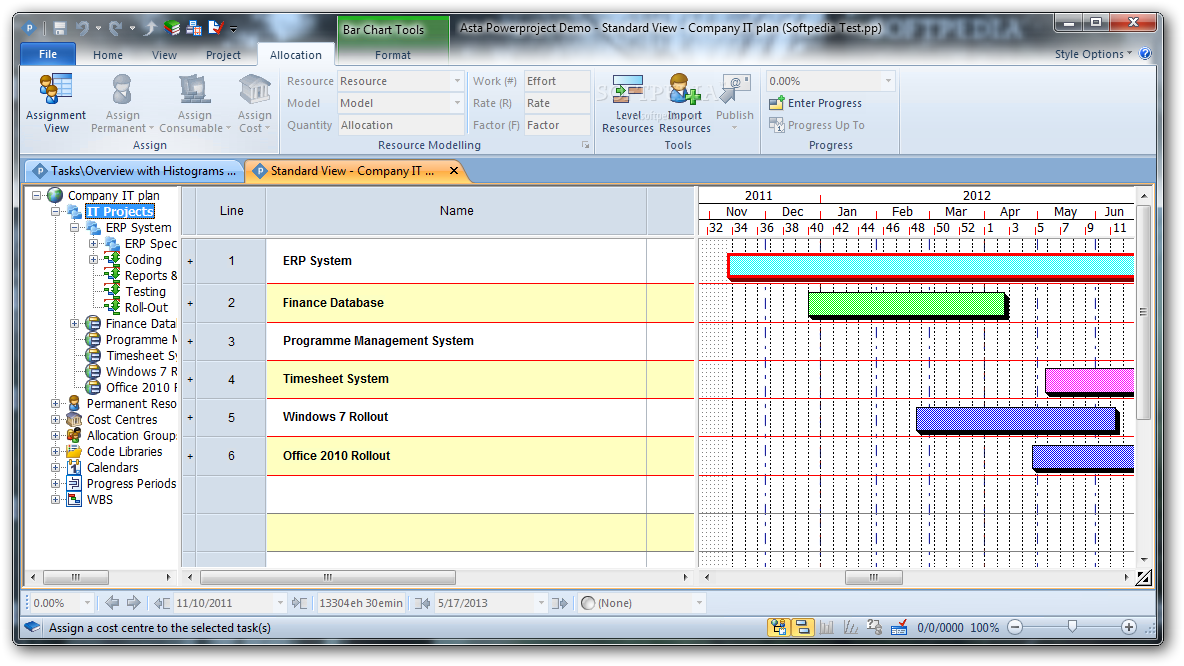Open the Assignment View tool
This screenshot has width=1184, height=666.
point(56,103)
